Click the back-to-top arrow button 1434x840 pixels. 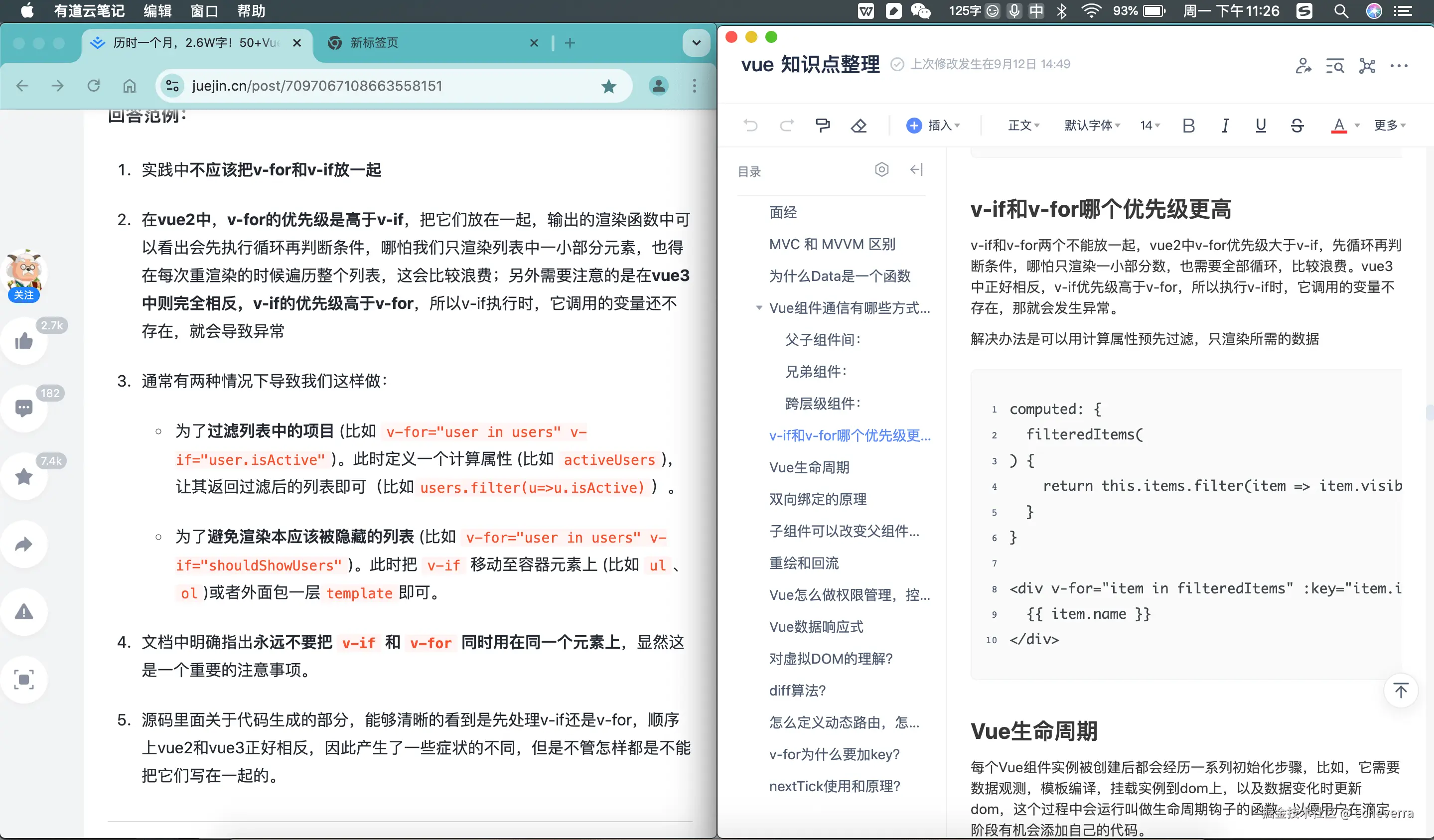[x=1401, y=691]
